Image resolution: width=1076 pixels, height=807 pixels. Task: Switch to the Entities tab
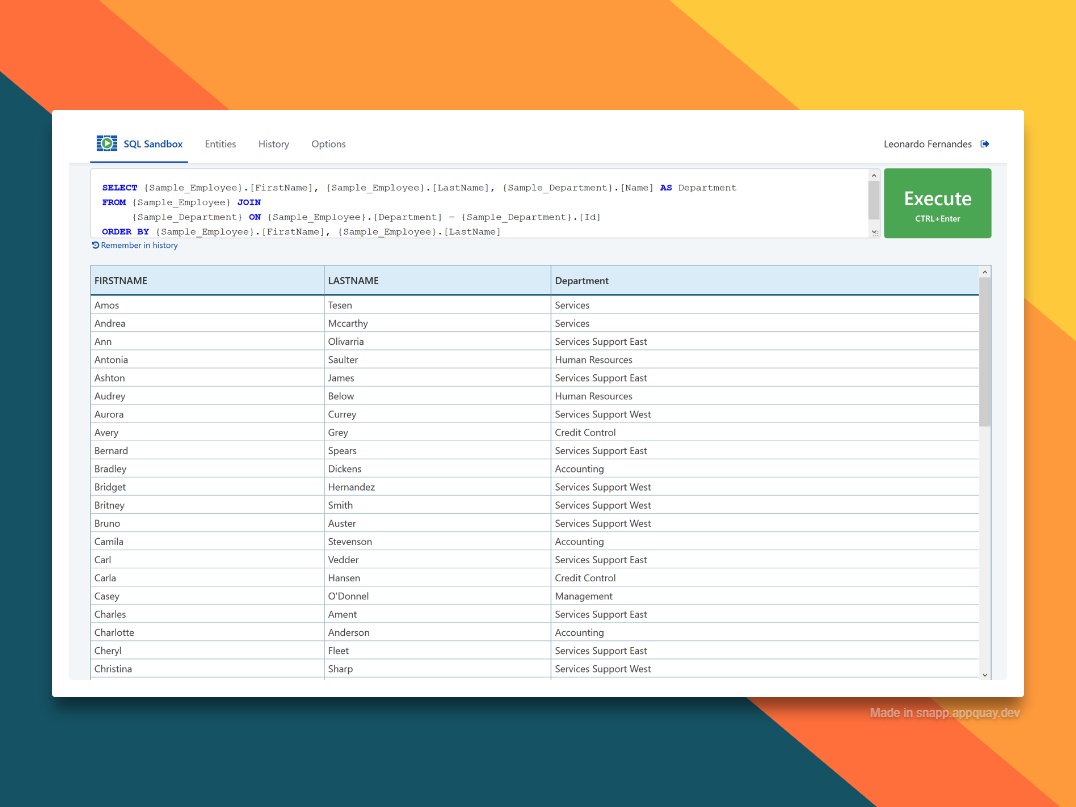220,143
